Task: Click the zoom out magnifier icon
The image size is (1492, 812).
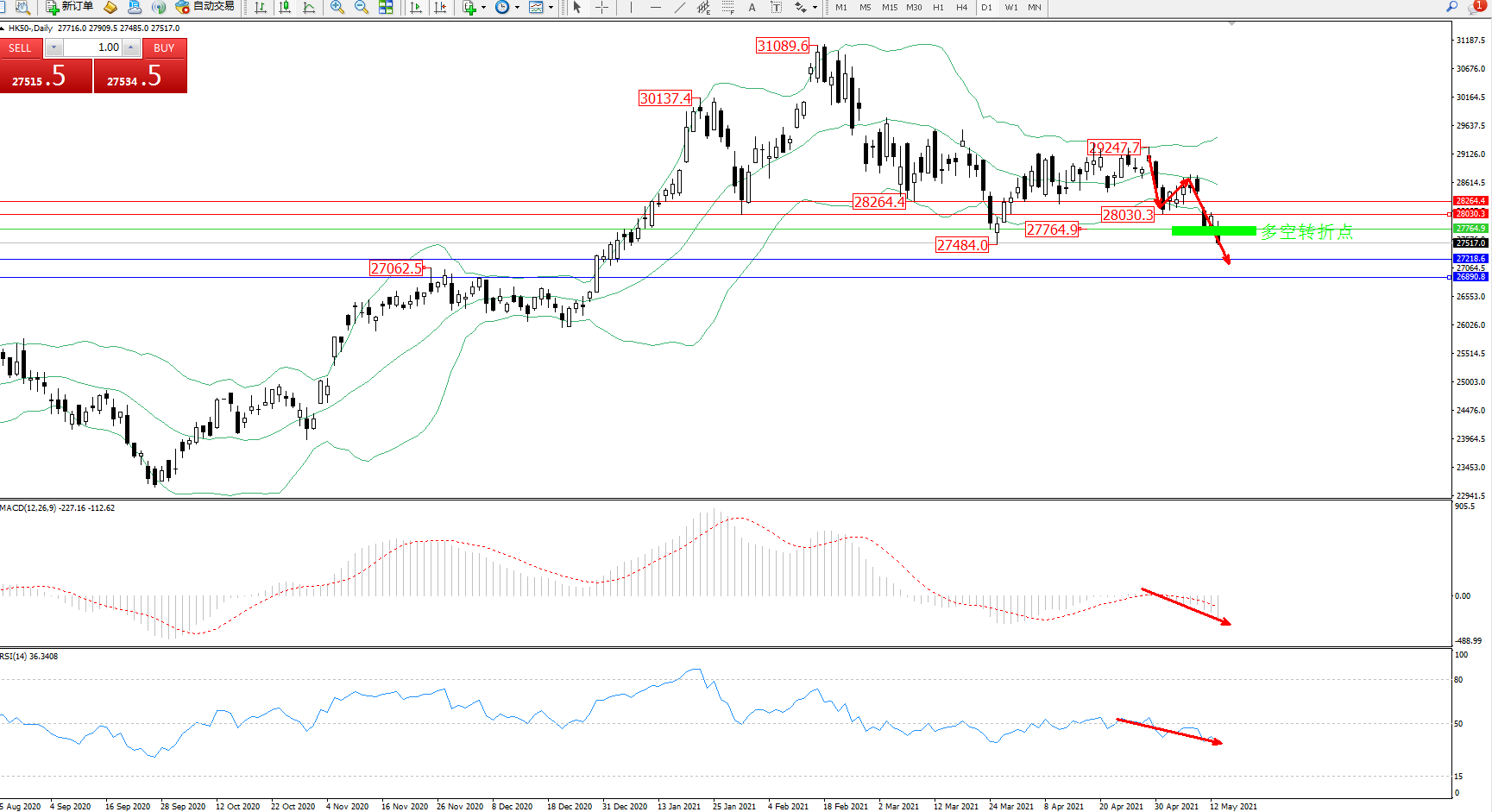Action: point(362,7)
